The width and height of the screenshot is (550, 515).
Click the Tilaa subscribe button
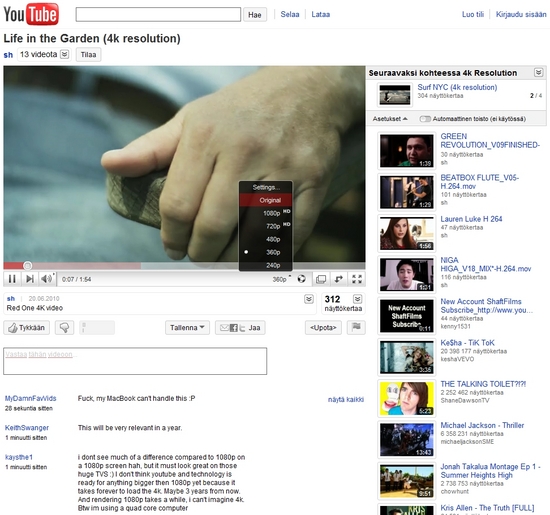(88, 55)
